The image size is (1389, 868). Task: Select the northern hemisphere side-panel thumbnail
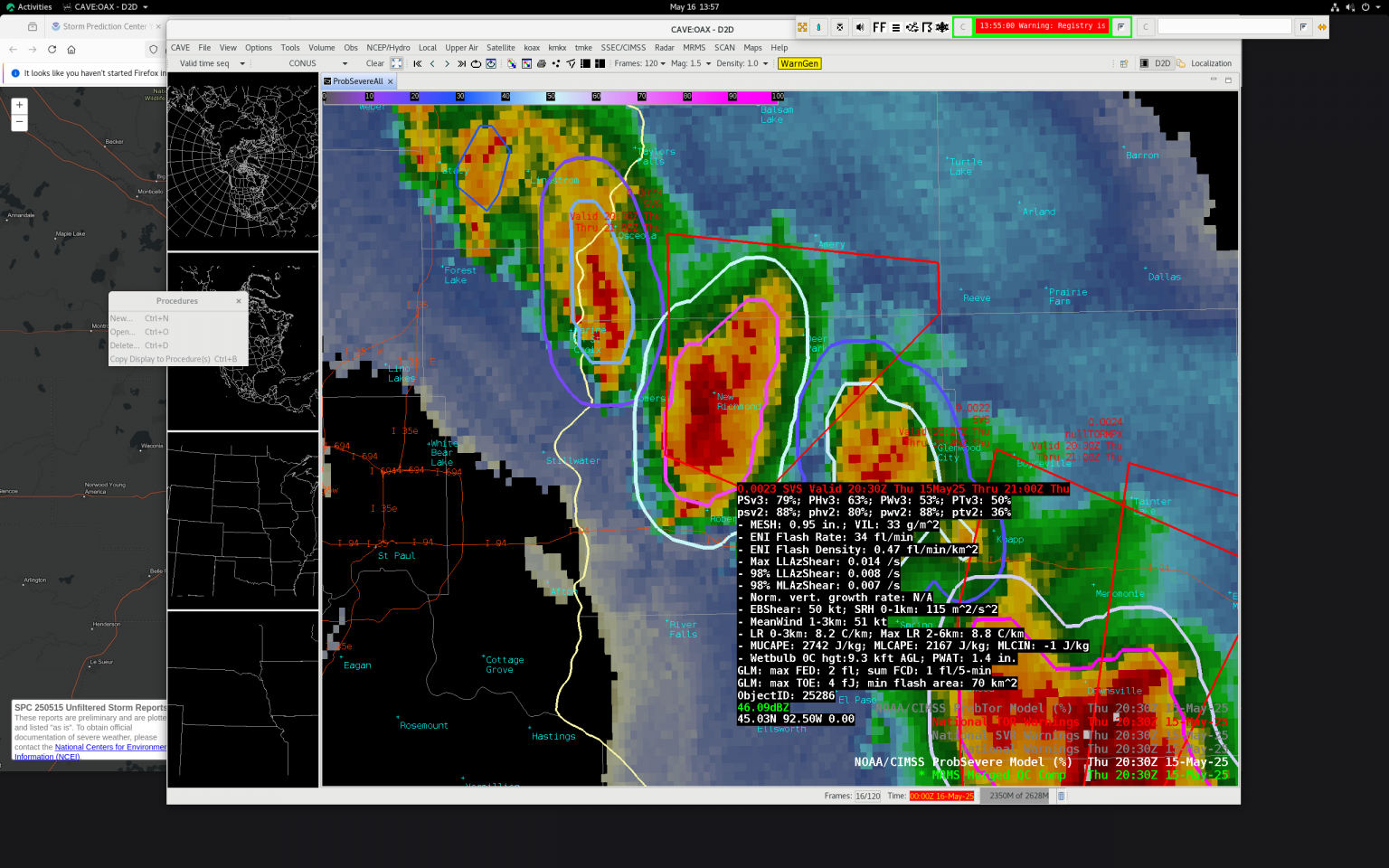(242, 162)
